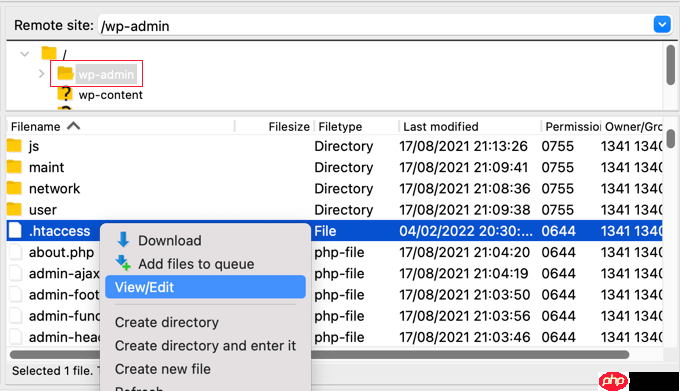Screen dimensions: 680x391
Task: Sort by Filetype column header
Action: (340, 127)
